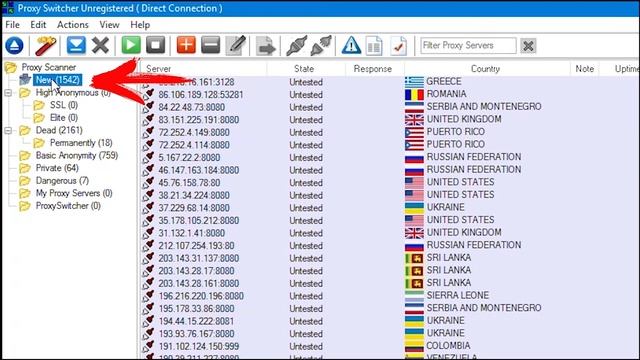Click the blue up-arrow toolbar icon
The width and height of the screenshot is (640, 360).
(x=14, y=45)
